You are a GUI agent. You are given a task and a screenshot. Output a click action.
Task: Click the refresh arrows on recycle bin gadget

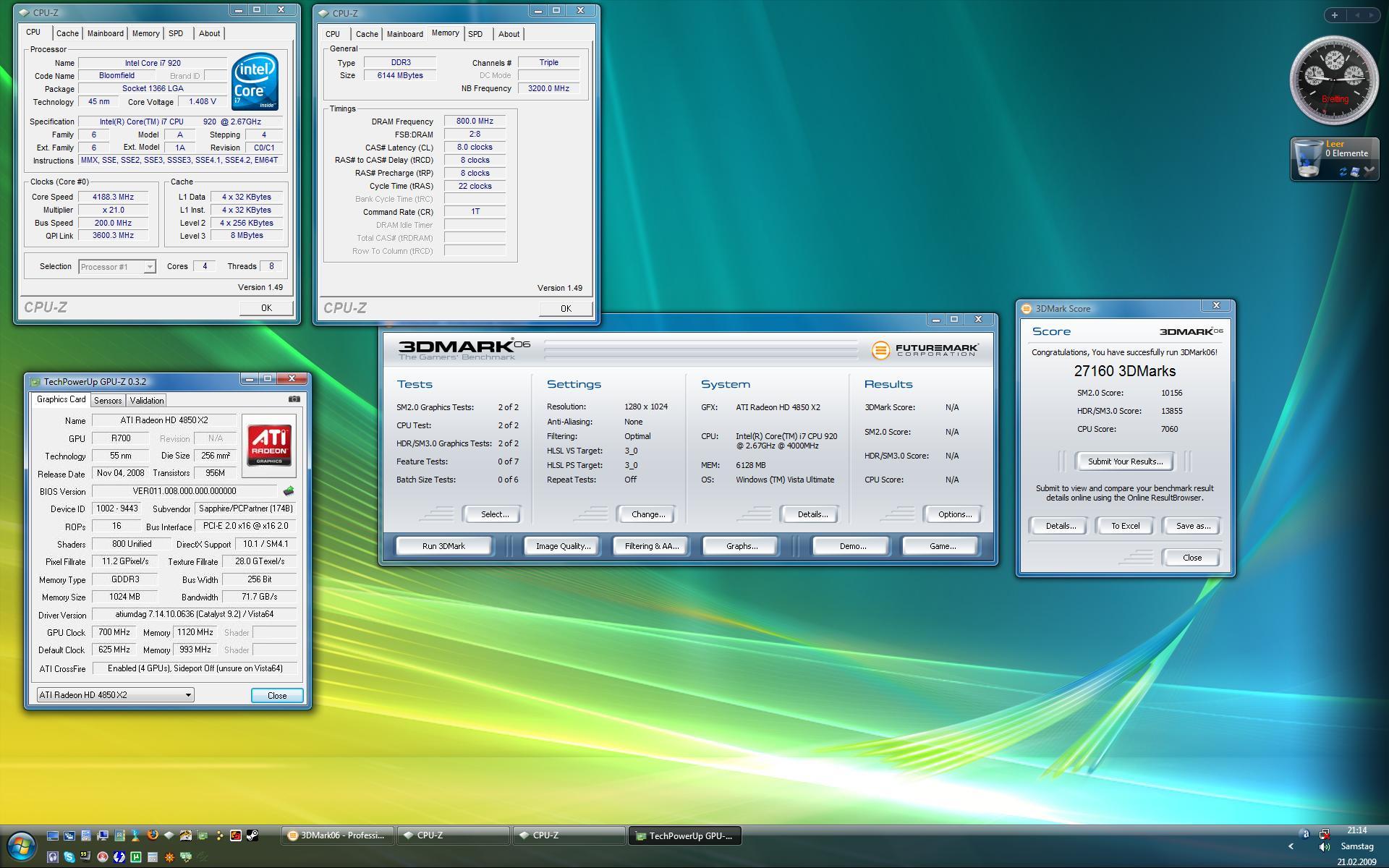(x=1343, y=171)
